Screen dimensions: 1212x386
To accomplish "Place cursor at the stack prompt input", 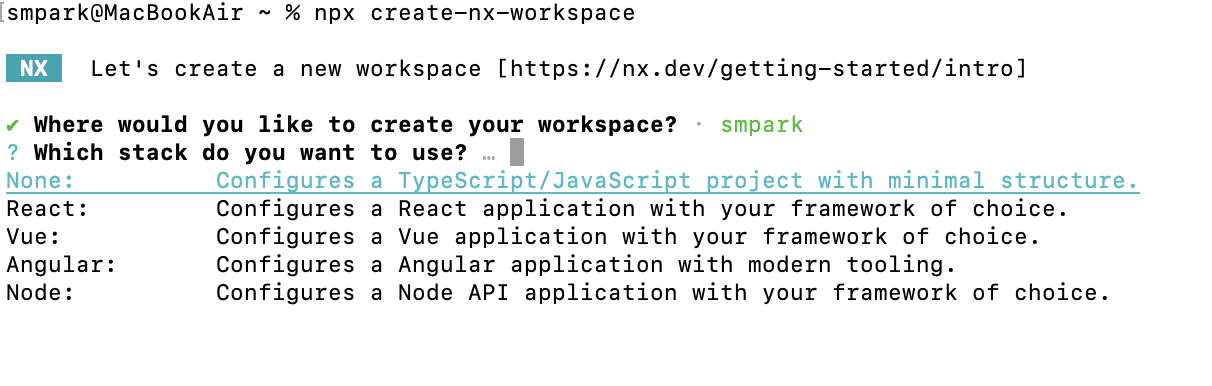I will [517, 153].
